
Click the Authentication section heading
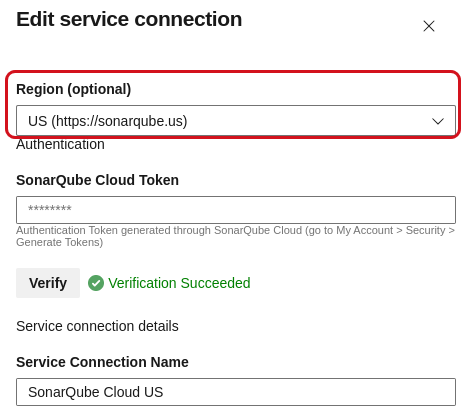(60, 144)
